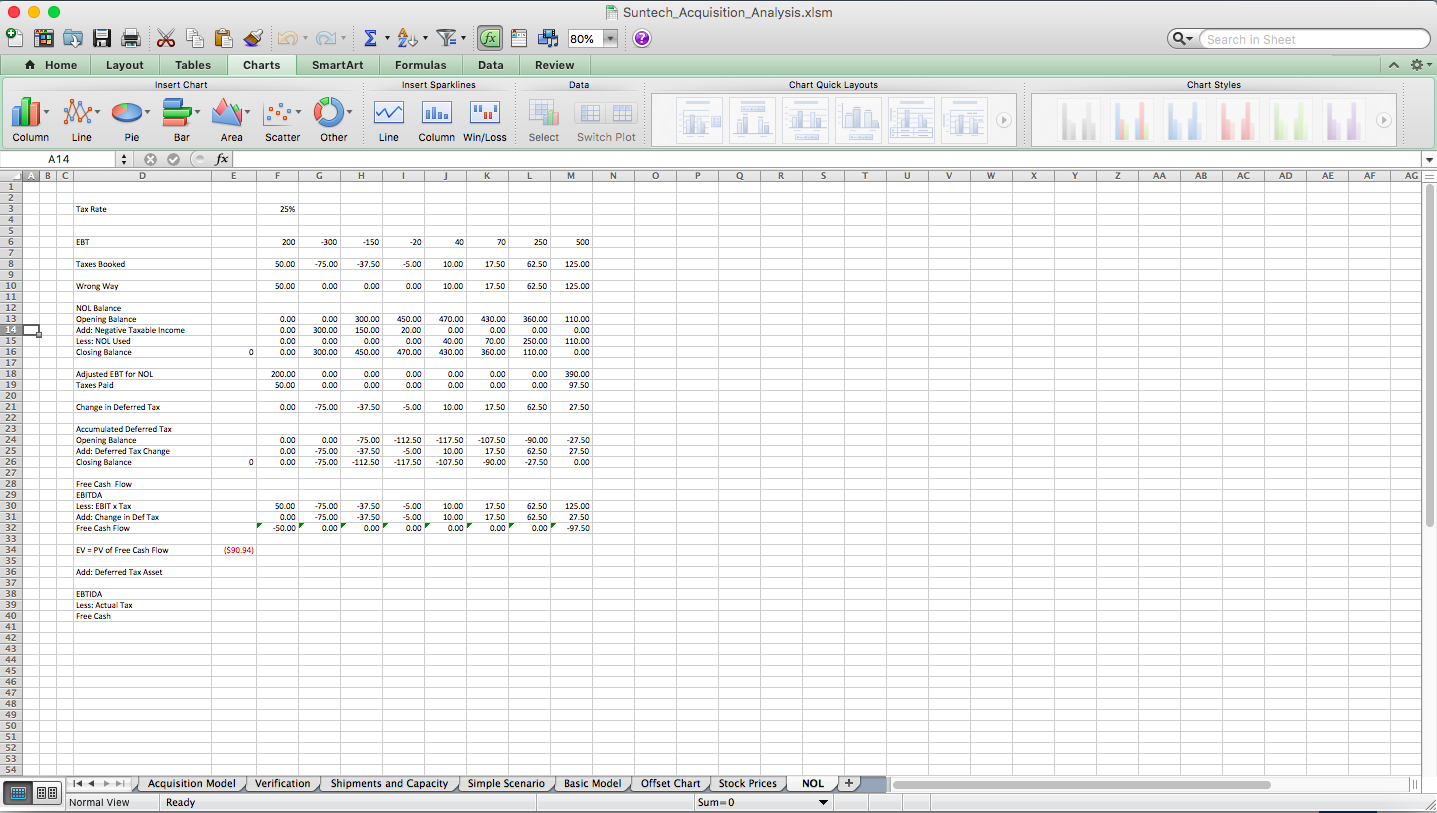Click the Switch Plot icon
The height and width of the screenshot is (813, 1437).
point(605,115)
